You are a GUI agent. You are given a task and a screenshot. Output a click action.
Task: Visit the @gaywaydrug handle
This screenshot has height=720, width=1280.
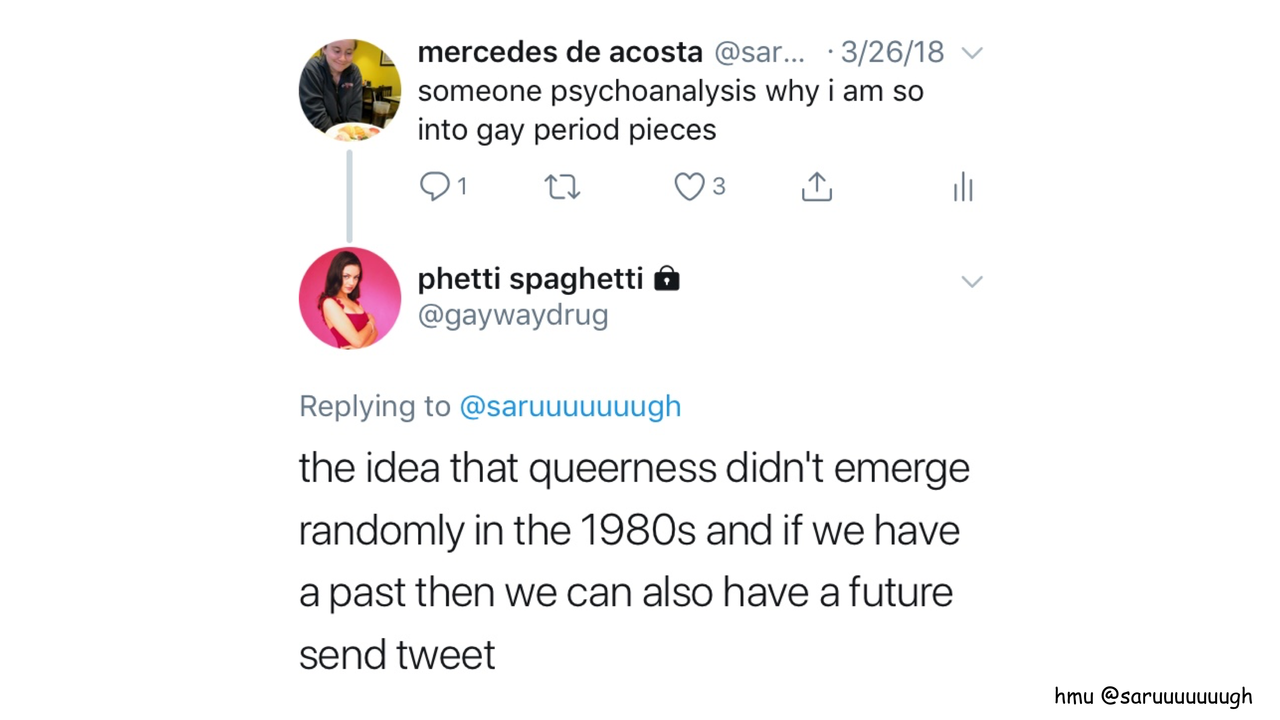[x=513, y=315]
